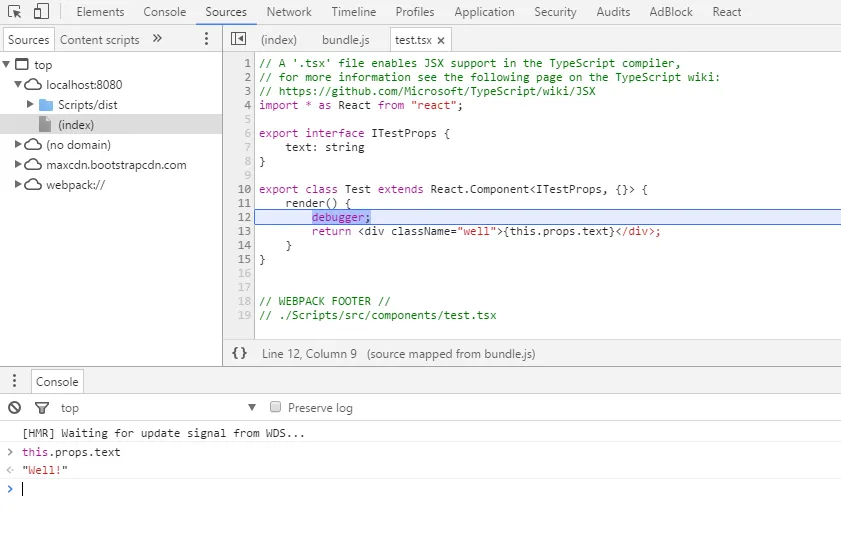This screenshot has height=533, width=841.
Task: Click the source mapped from bundle.js text
Action: click(x=451, y=354)
